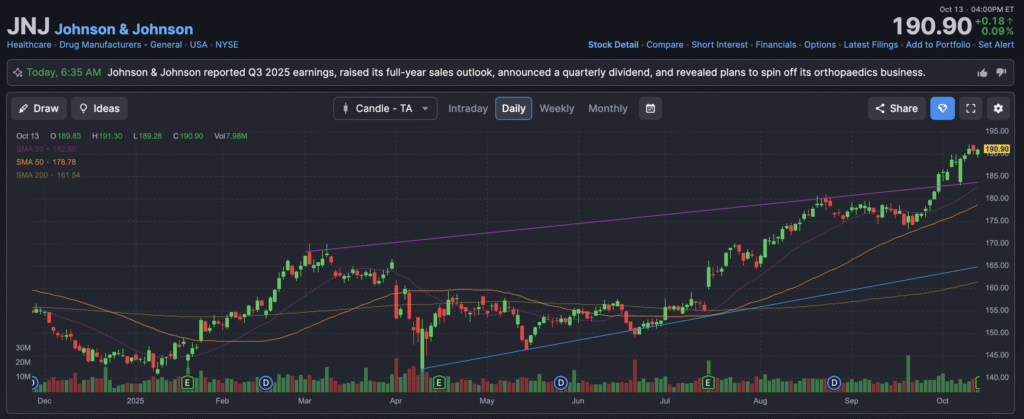Expand the Candle - TA chart type dropdown
This screenshot has width=1024, height=419.
coord(385,108)
